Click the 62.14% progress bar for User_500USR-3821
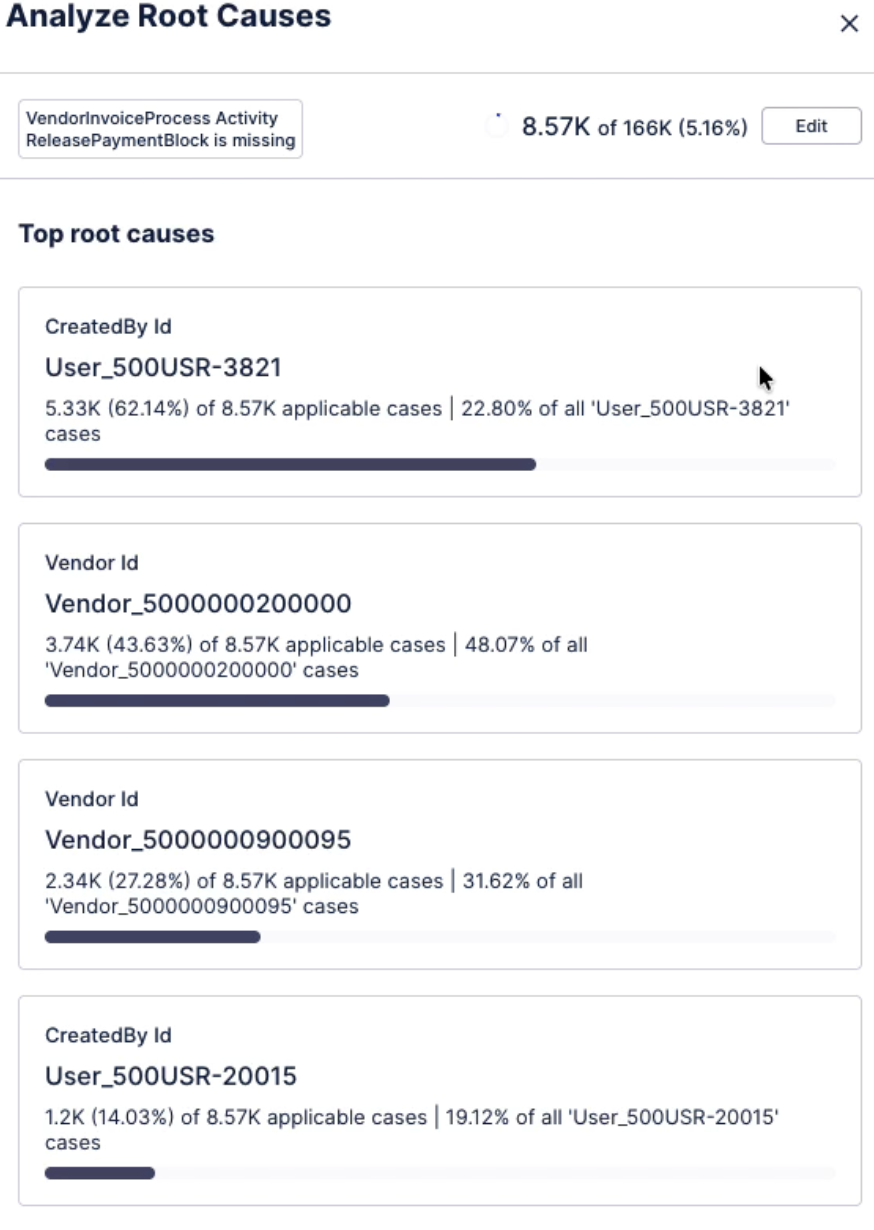This screenshot has width=874, height=1230. [x=290, y=464]
